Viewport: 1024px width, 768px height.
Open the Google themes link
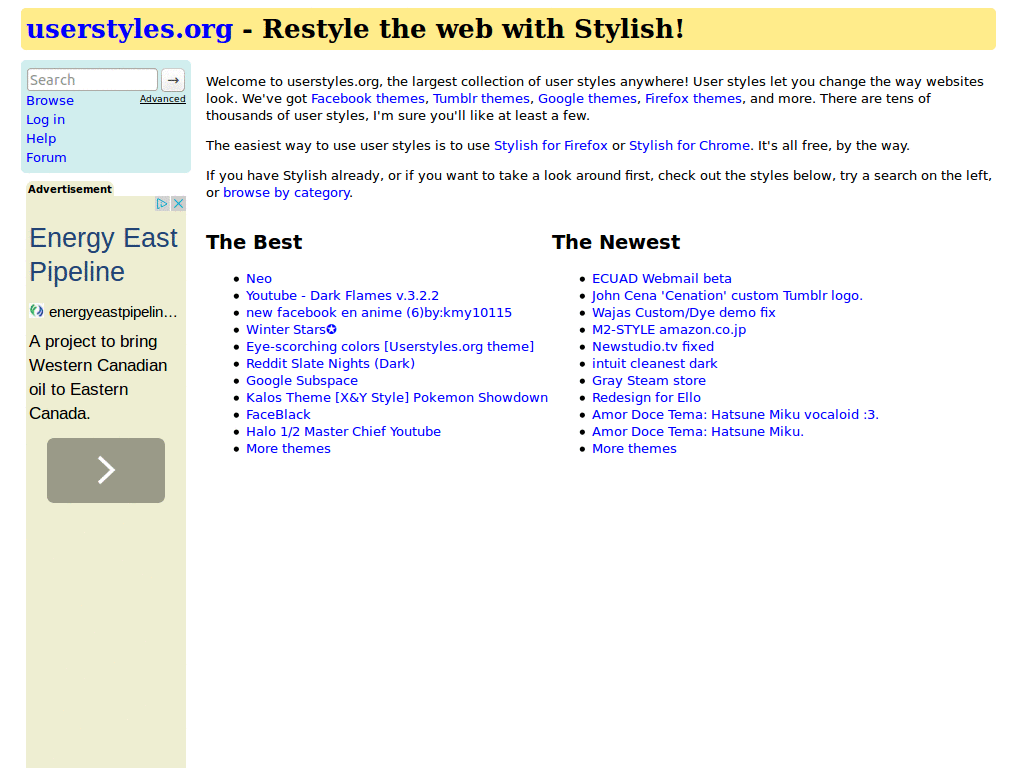pos(587,99)
